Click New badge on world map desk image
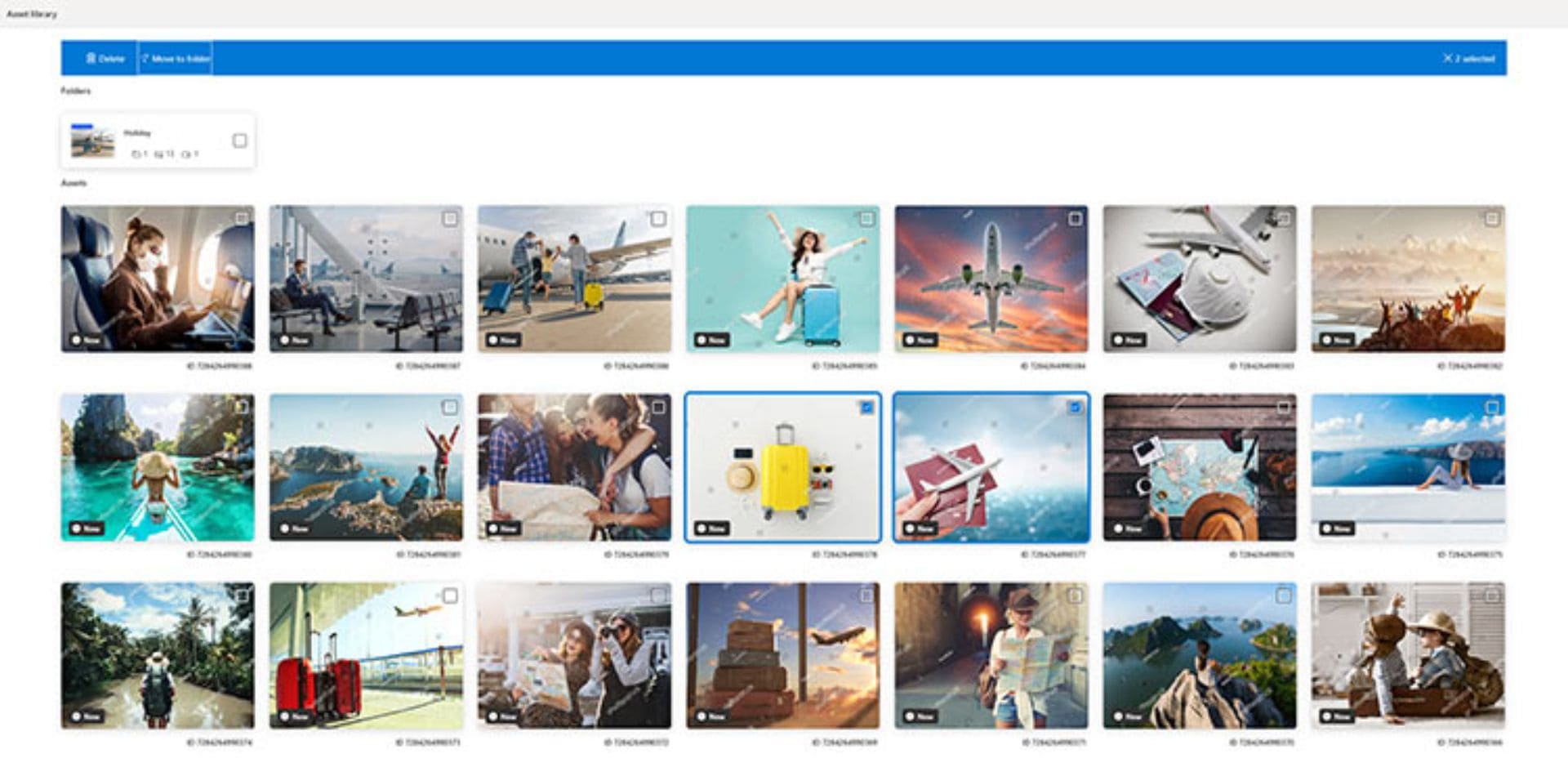The height and width of the screenshot is (776, 1568). (1128, 528)
